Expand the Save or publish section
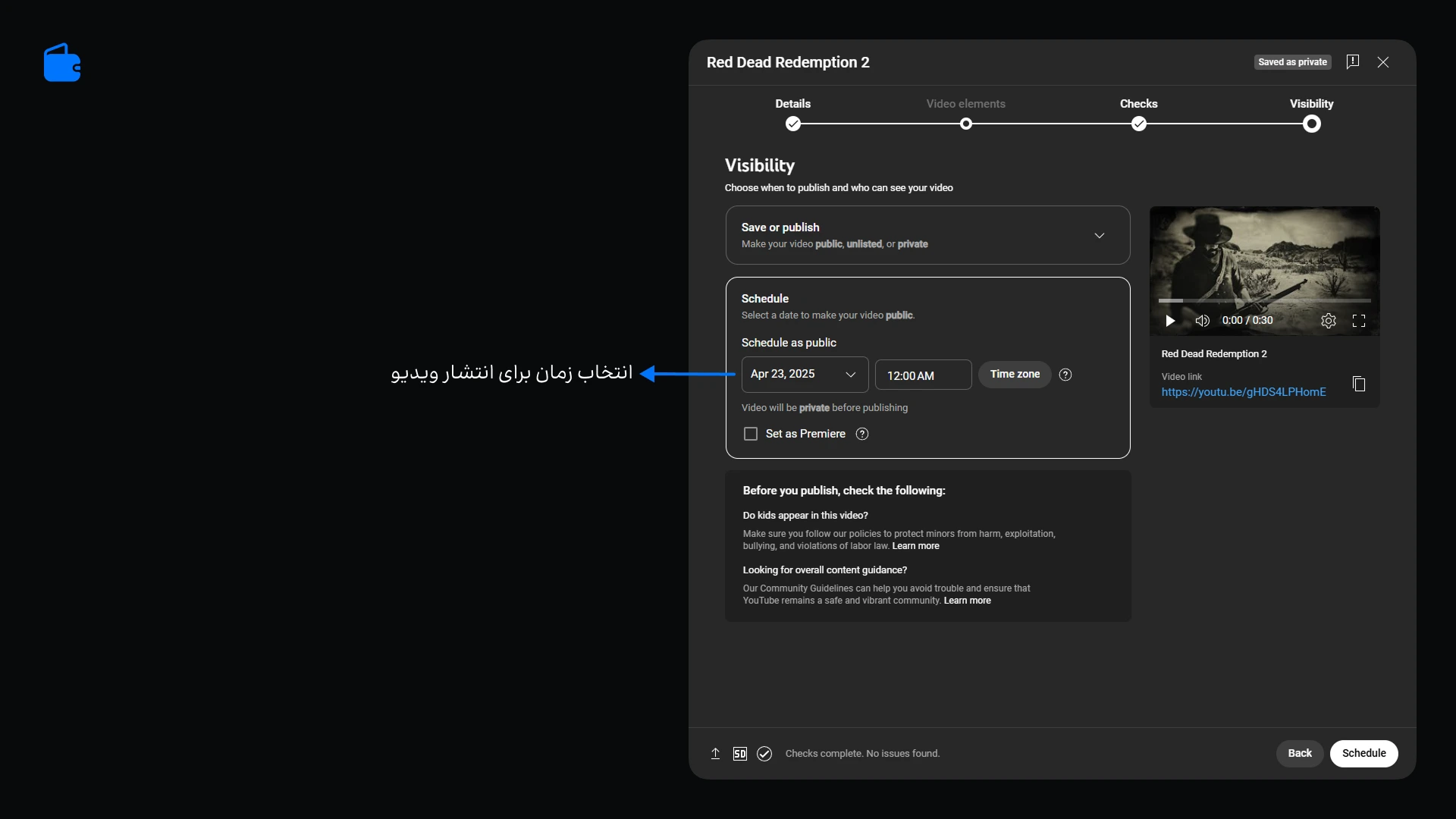The height and width of the screenshot is (819, 1456). point(1099,235)
